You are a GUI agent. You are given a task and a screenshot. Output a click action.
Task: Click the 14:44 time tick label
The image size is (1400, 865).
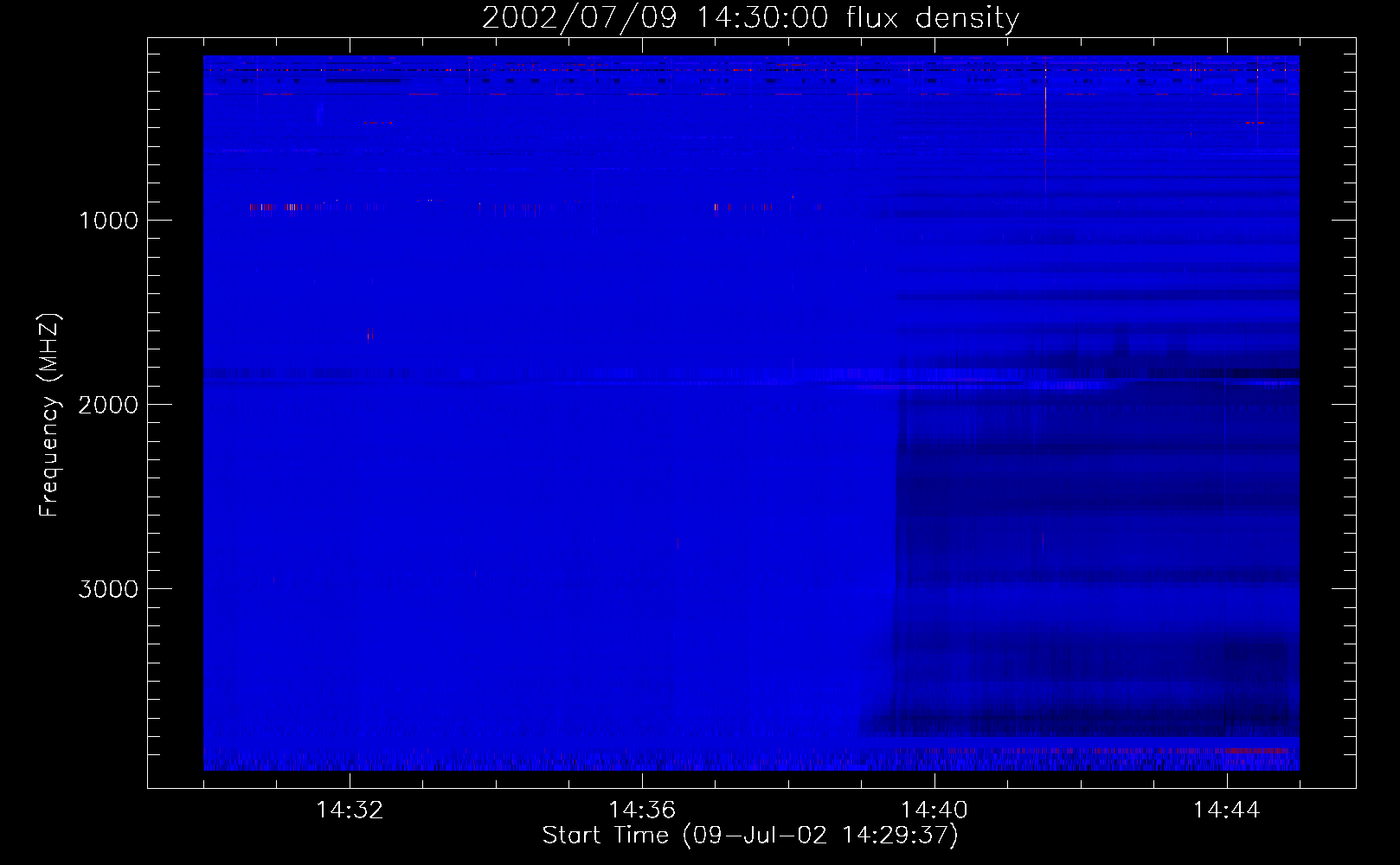pos(1227,811)
